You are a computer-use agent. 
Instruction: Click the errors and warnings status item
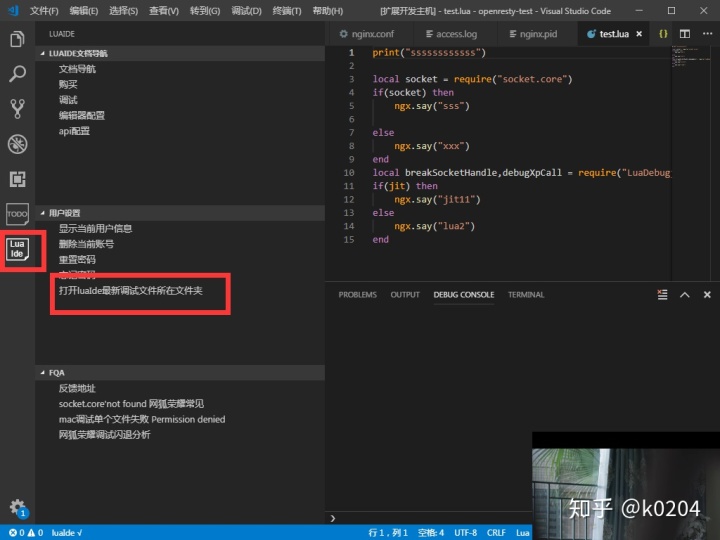coord(27,533)
